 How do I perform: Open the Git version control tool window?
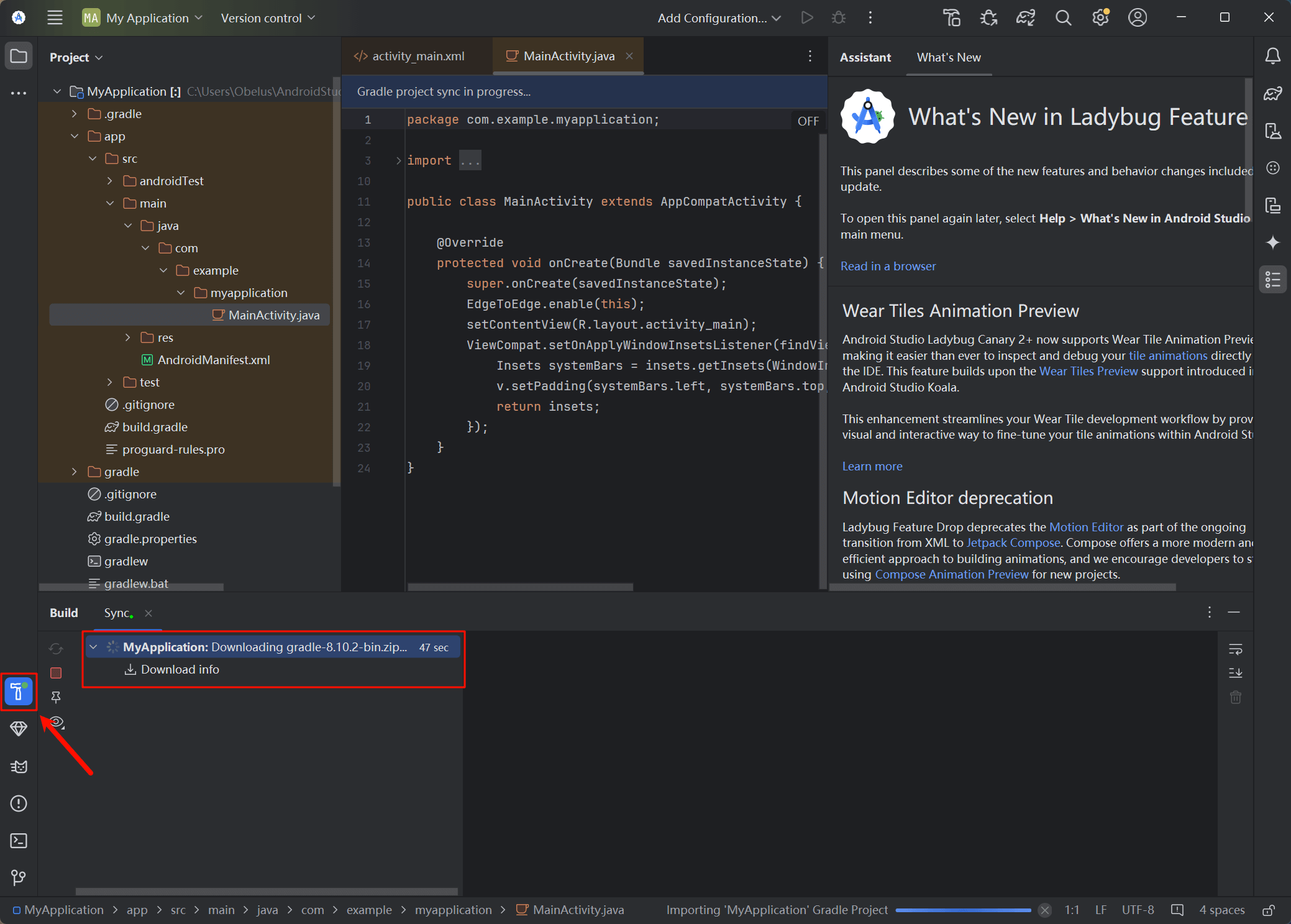[x=19, y=877]
